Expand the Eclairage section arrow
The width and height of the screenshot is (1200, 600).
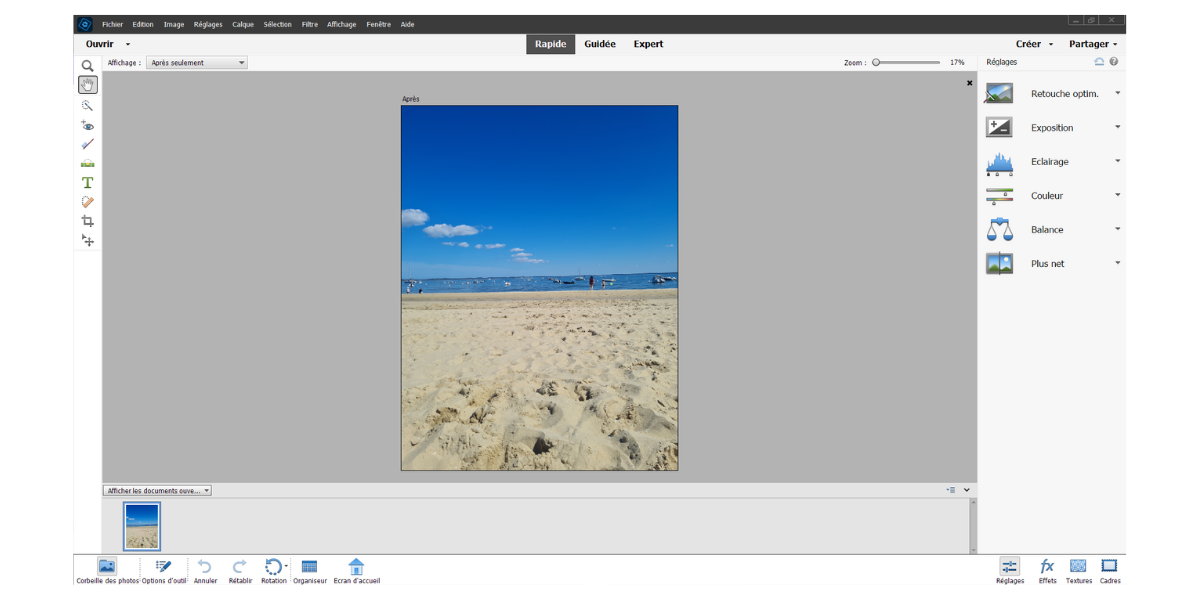pyautogui.click(x=1117, y=161)
